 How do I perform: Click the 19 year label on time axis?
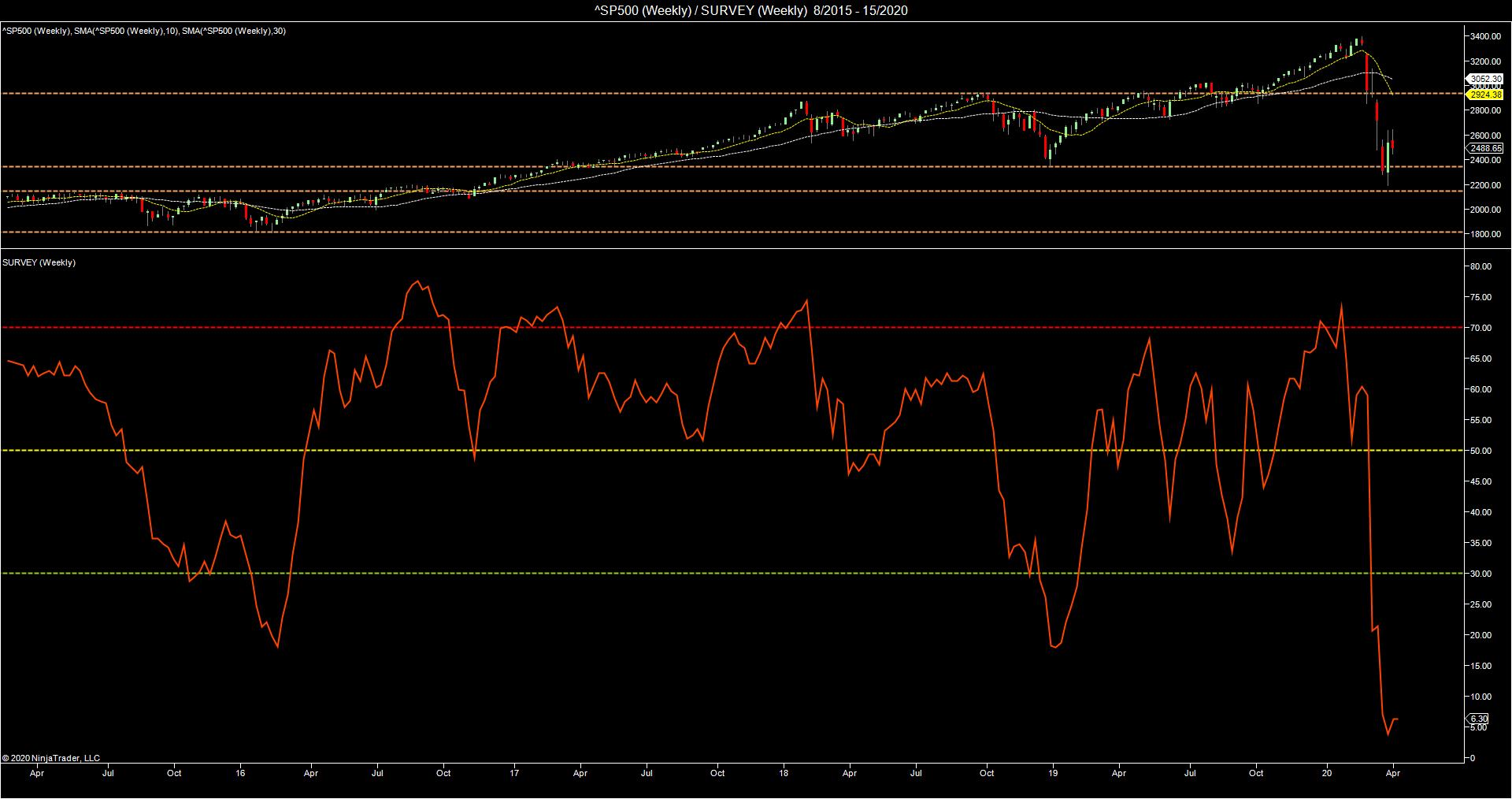click(x=1054, y=773)
